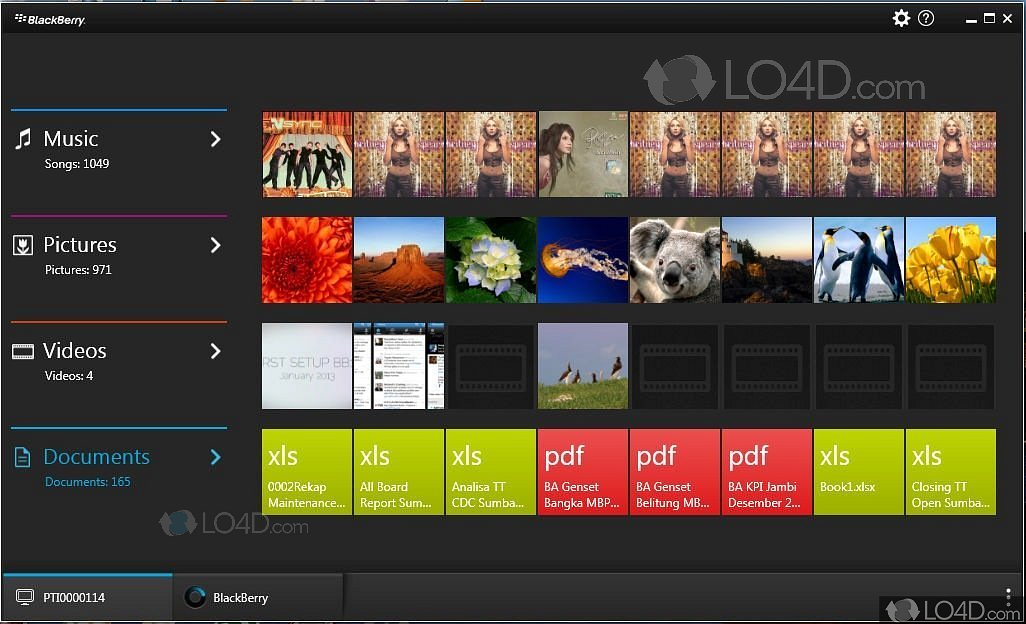Open the lighthouse coast picture
Viewport: 1026px width, 624px height.
(x=767, y=260)
